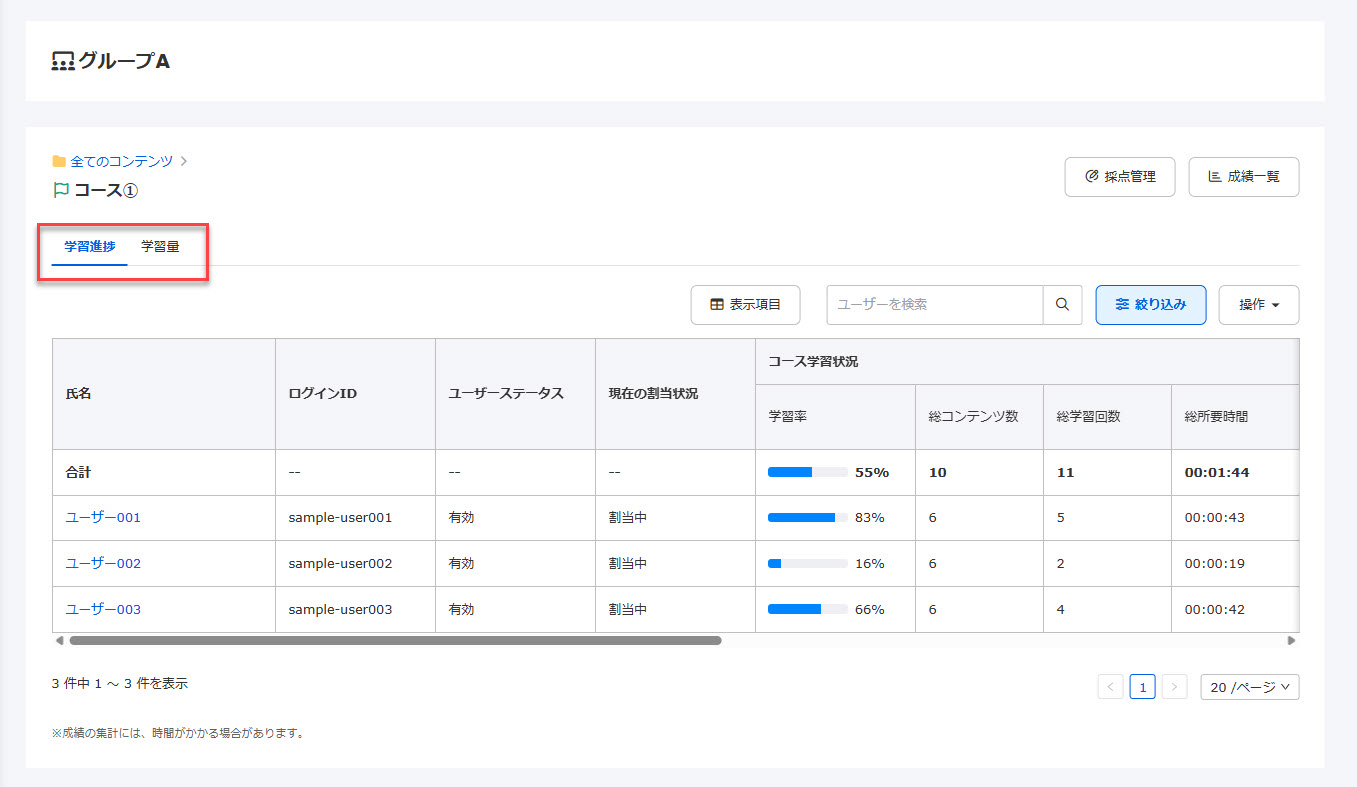Go to previous page arrow
Image resolution: width=1357 pixels, height=787 pixels.
pyautogui.click(x=1110, y=687)
